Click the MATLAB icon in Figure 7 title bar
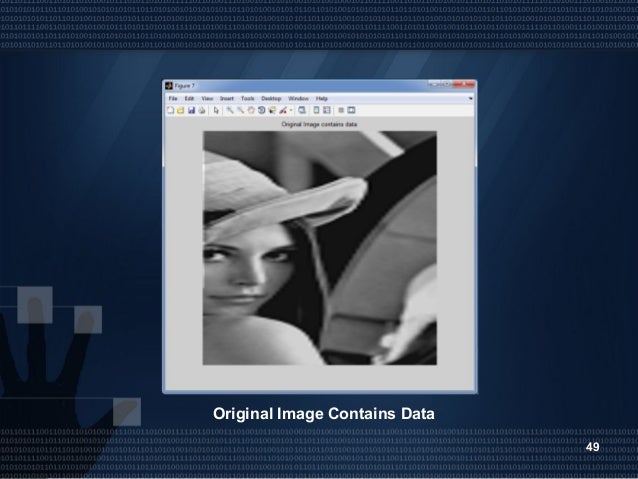Image resolution: width=638 pixels, height=479 pixels. click(169, 86)
